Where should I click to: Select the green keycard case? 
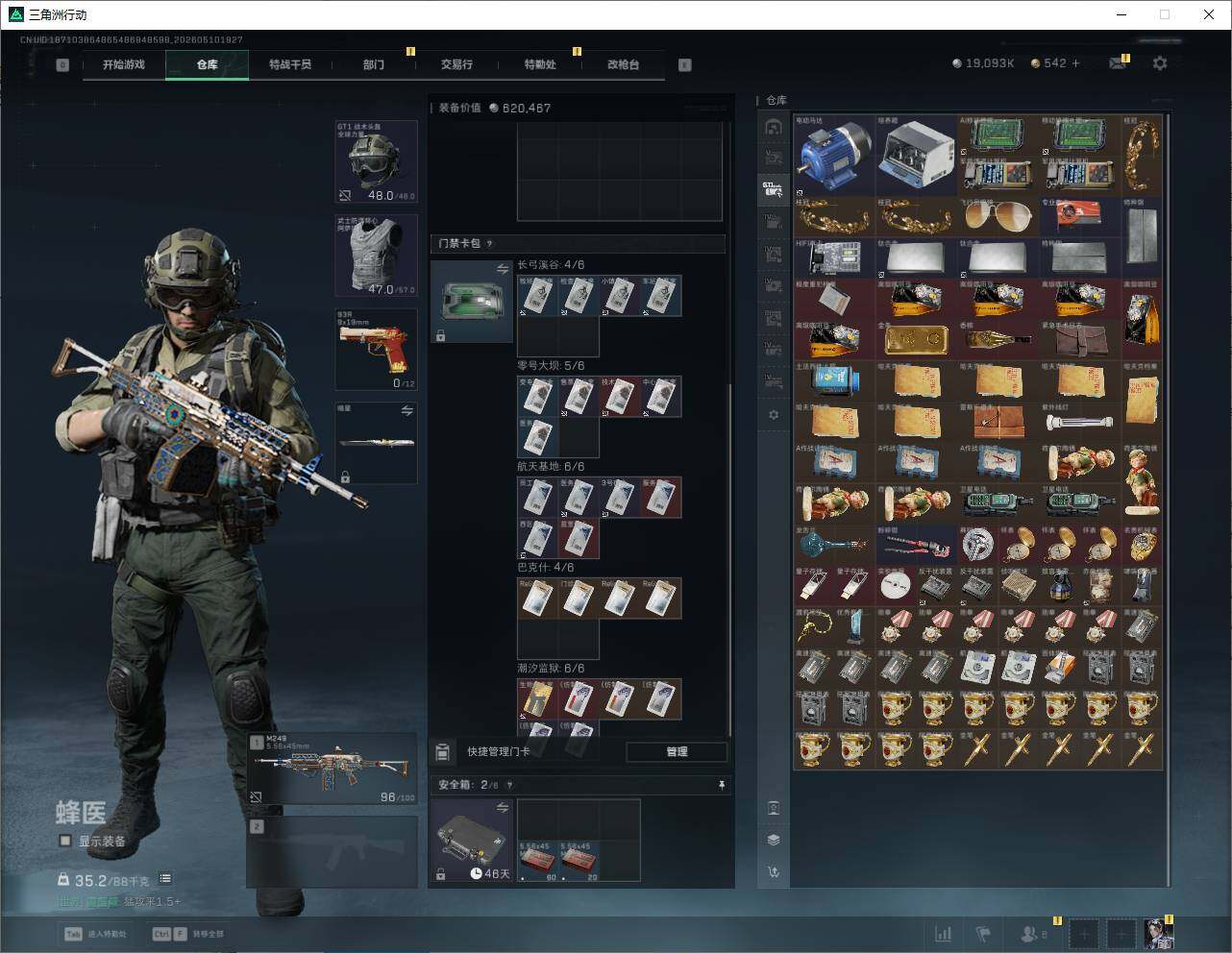tap(471, 302)
